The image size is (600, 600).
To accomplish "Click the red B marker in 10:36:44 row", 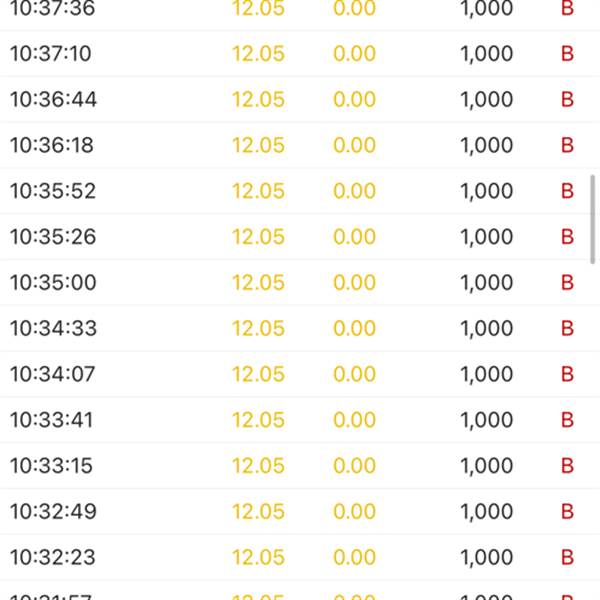I will [567, 100].
